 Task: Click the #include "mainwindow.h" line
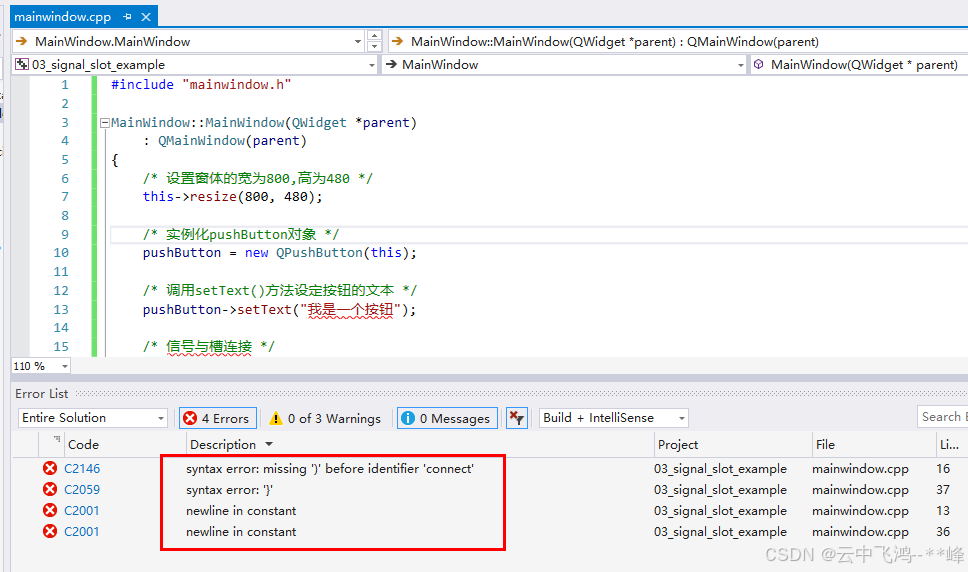pos(201,85)
